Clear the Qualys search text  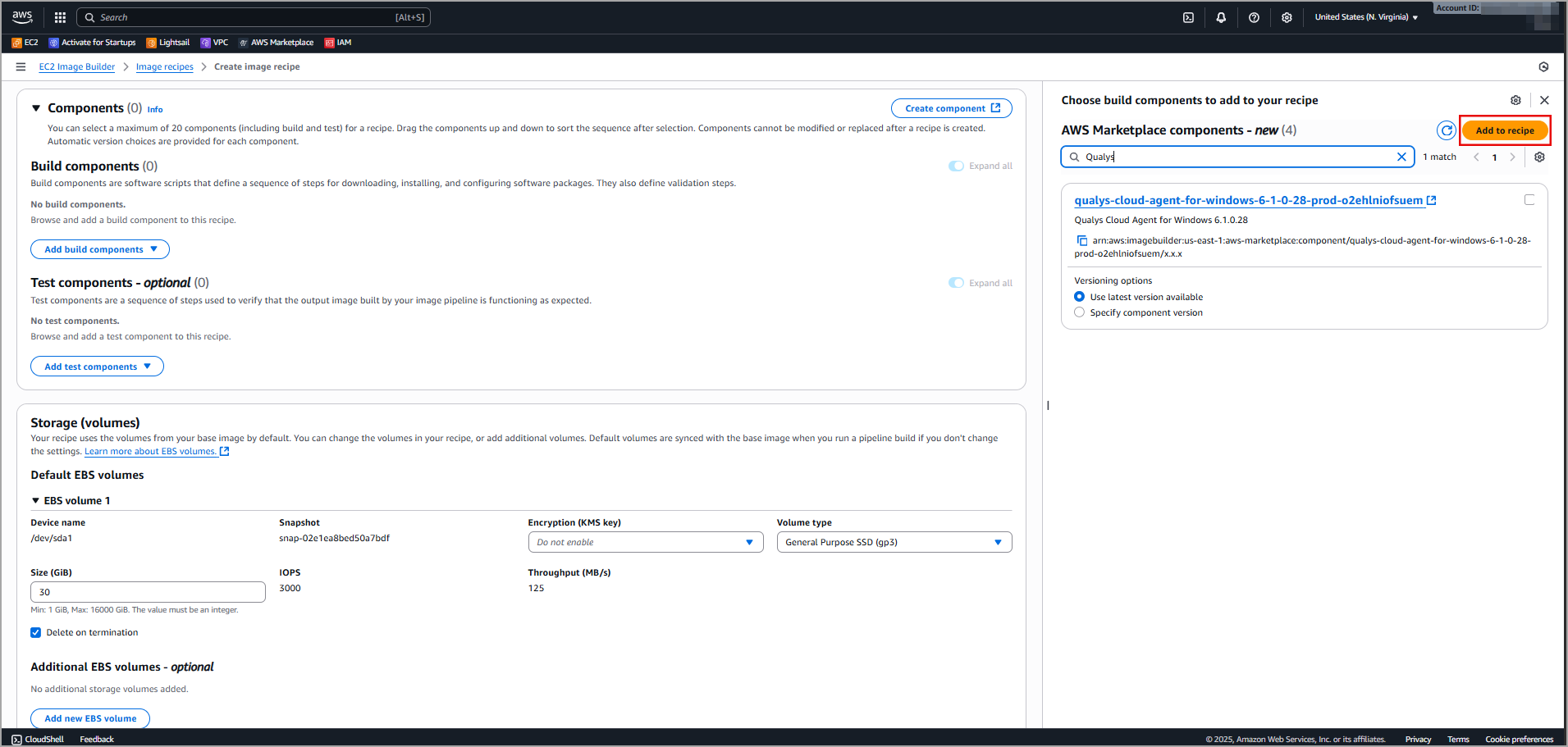pyautogui.click(x=1401, y=157)
